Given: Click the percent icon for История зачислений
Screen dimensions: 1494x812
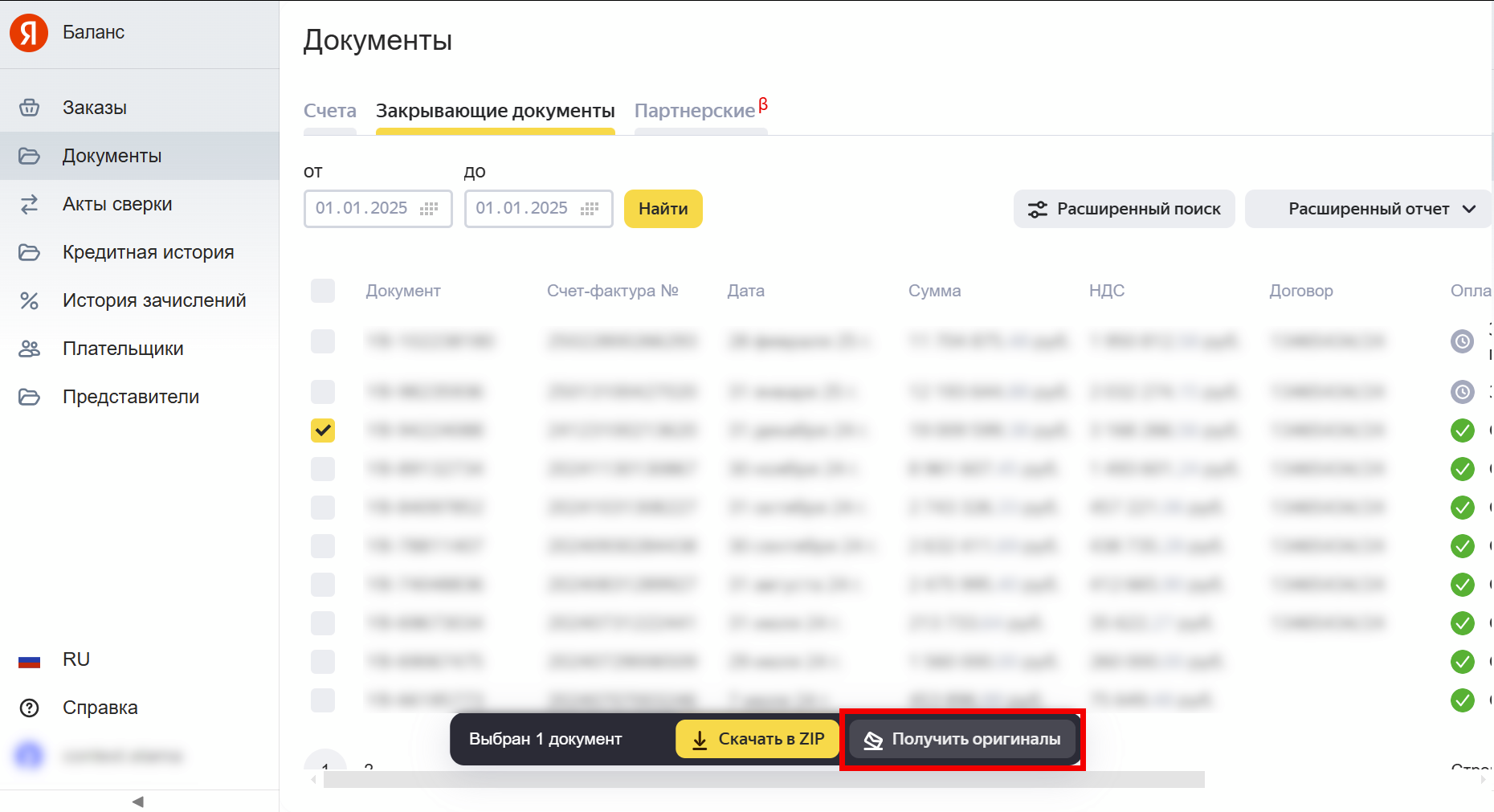Looking at the screenshot, I should [30, 300].
